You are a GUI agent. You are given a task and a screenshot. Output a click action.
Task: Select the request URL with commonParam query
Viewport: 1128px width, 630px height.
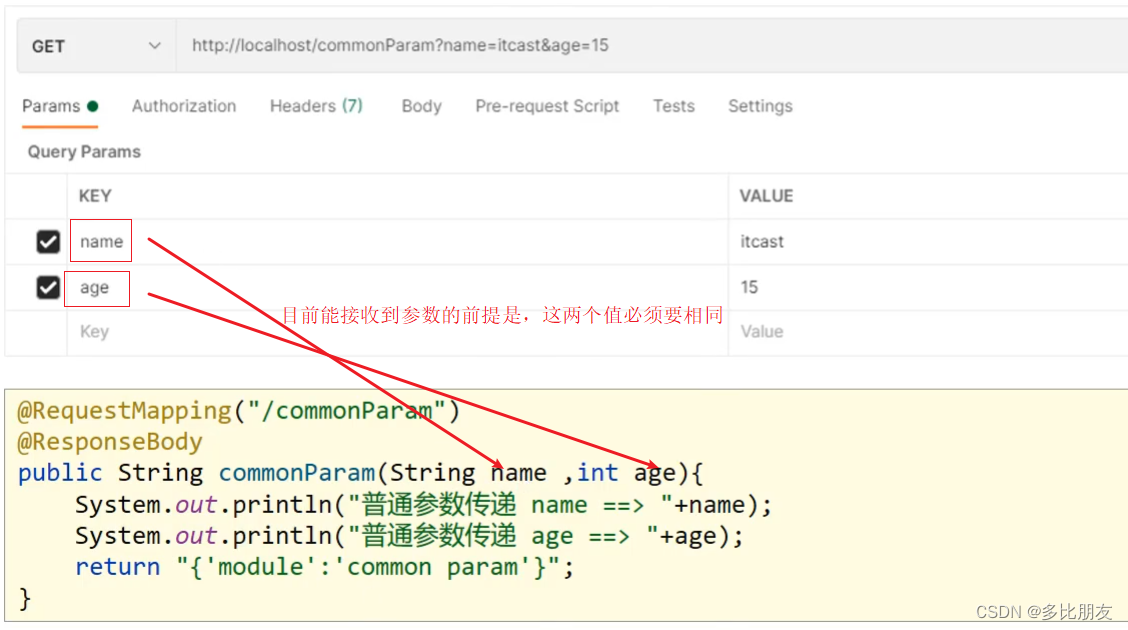pyautogui.click(x=399, y=45)
